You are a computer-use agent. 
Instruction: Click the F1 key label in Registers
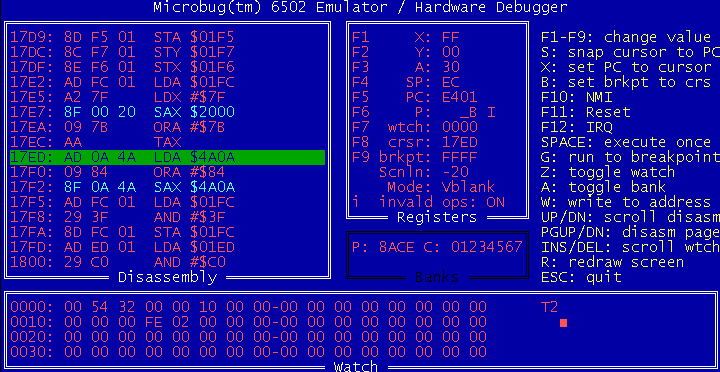(x=361, y=37)
